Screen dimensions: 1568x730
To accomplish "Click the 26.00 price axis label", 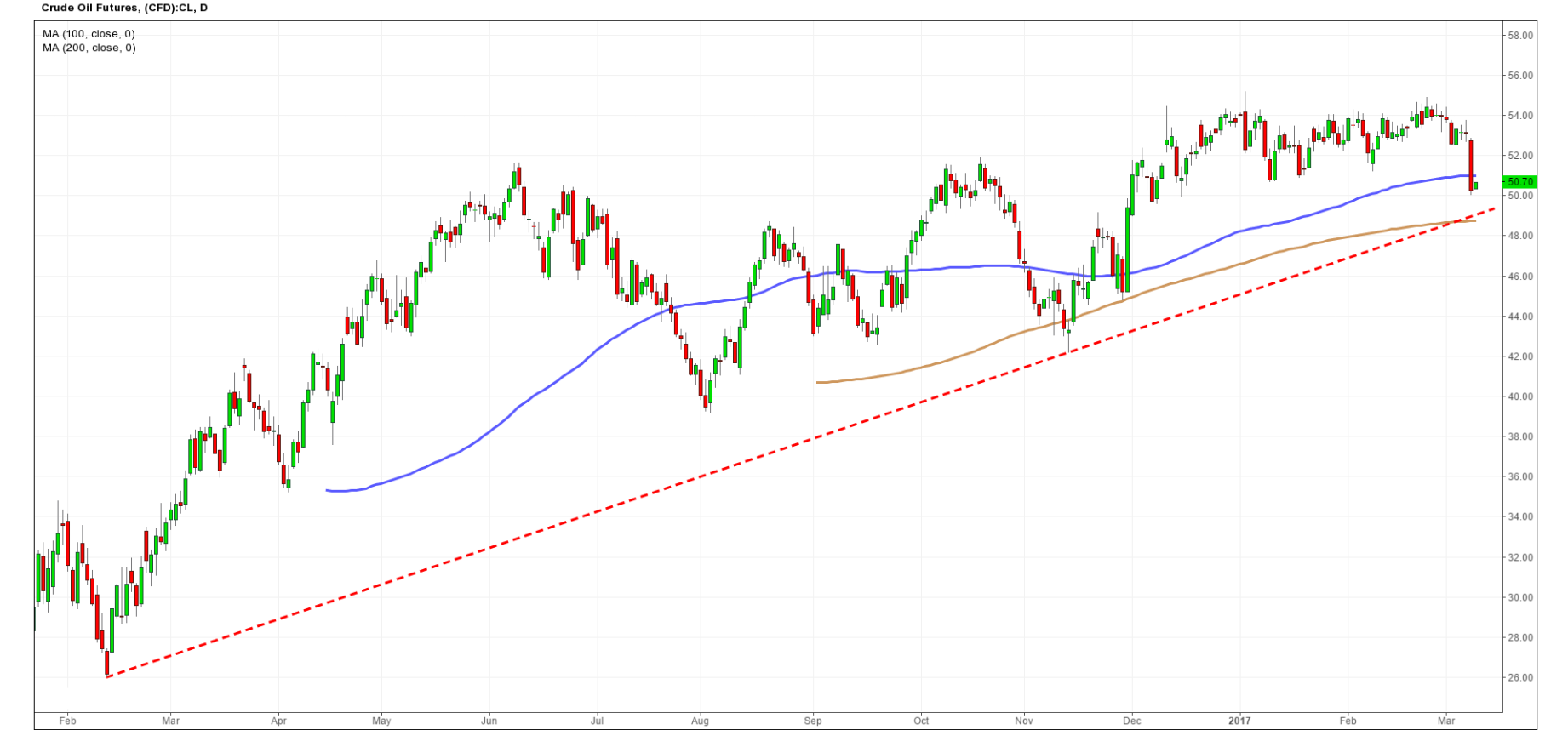I will point(1520,678).
